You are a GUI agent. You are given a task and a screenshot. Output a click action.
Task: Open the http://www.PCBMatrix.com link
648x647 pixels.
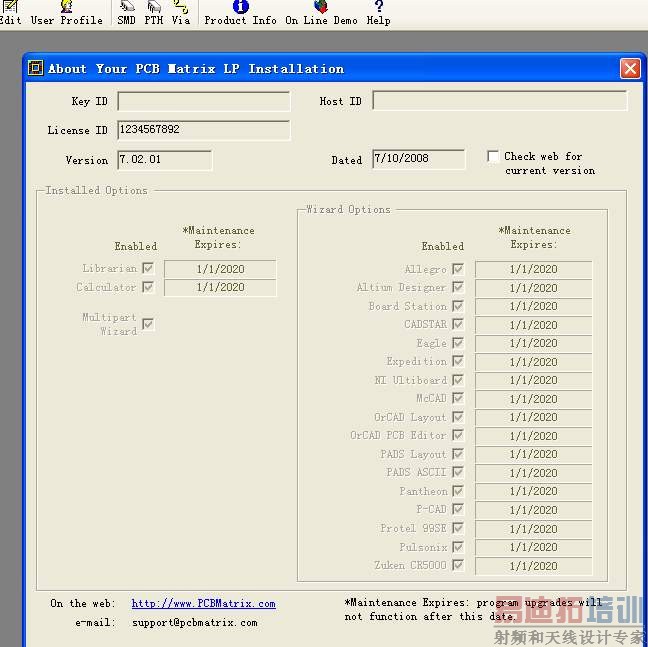203,604
